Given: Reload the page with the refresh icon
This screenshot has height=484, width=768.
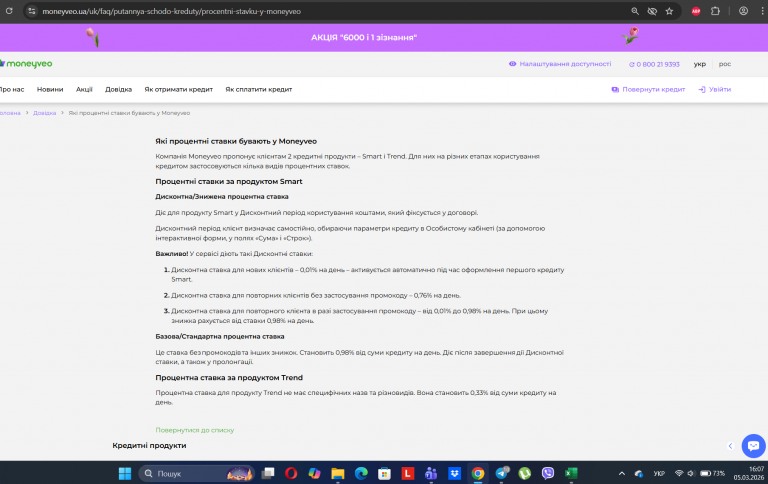Looking at the screenshot, I should pyautogui.click(x=9, y=11).
